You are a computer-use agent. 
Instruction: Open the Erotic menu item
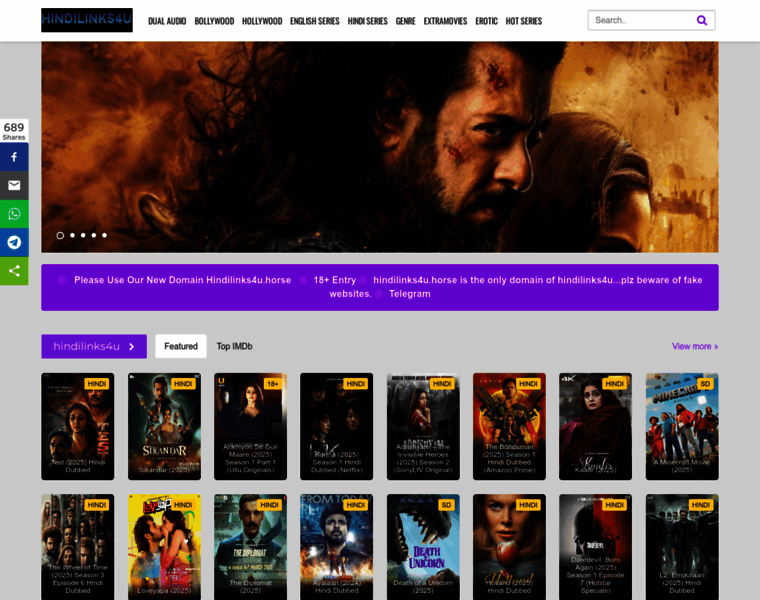point(487,21)
